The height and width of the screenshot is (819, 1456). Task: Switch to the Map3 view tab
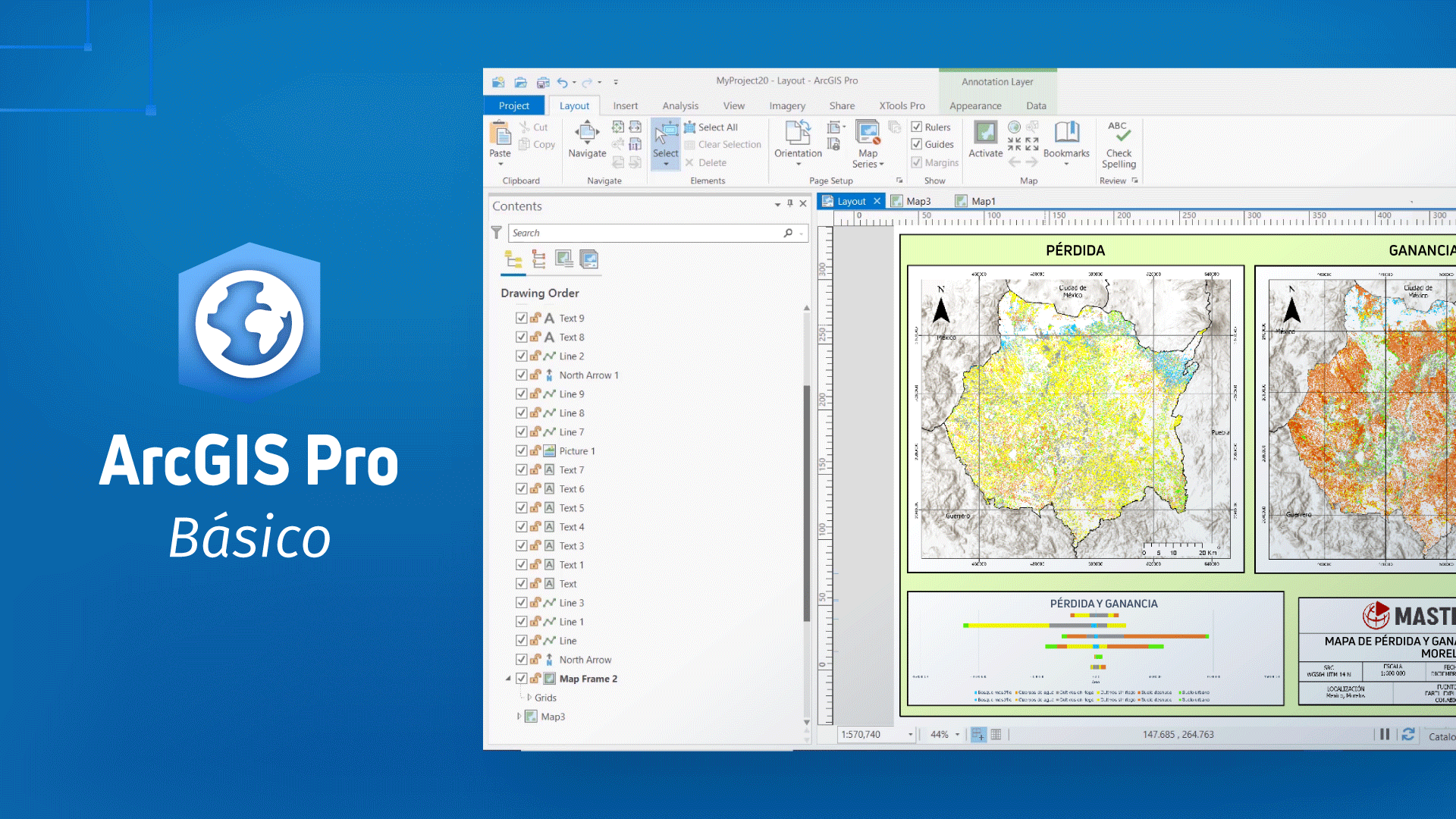coord(918,201)
